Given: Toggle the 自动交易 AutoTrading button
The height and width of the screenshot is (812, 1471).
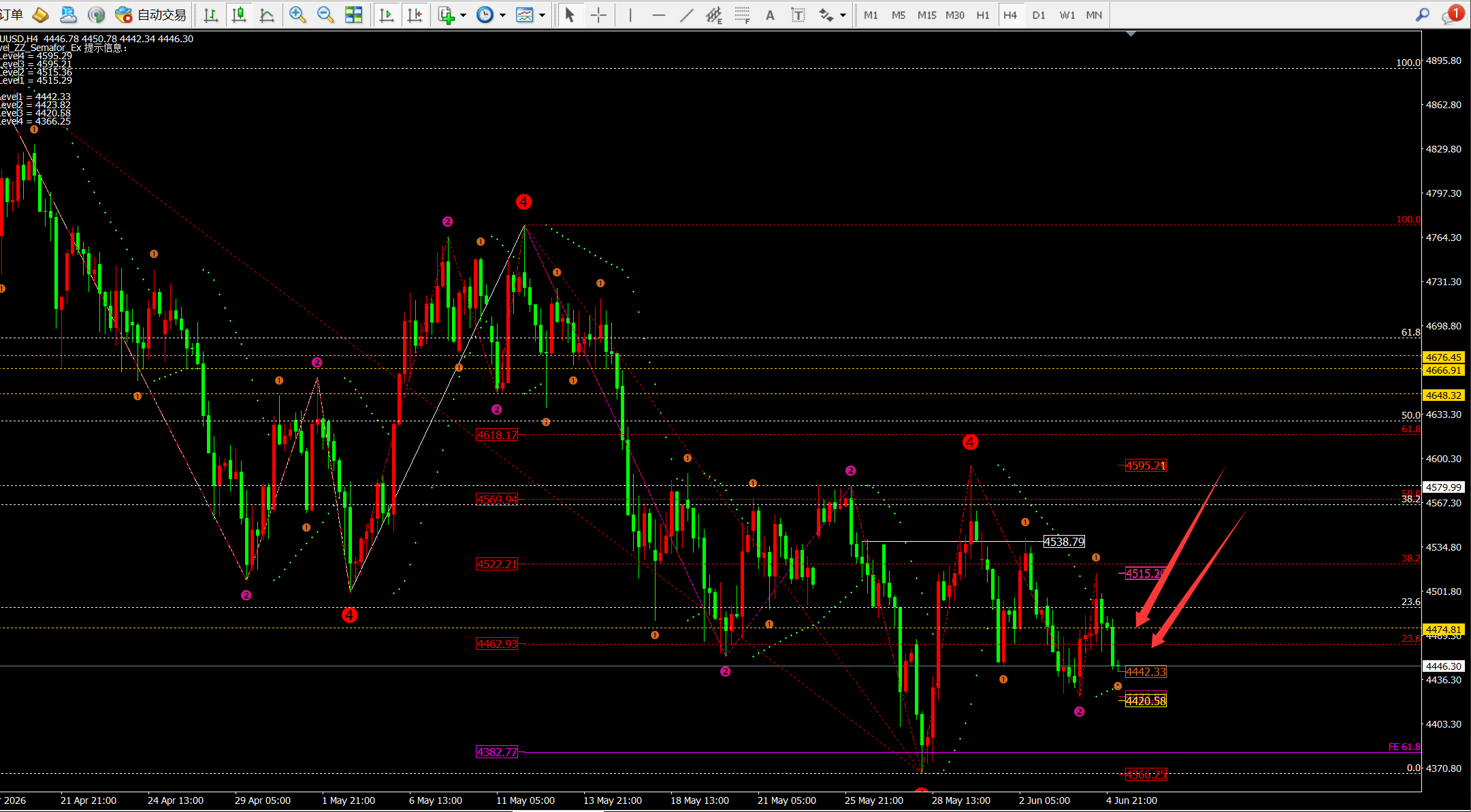Looking at the screenshot, I should 150,14.
